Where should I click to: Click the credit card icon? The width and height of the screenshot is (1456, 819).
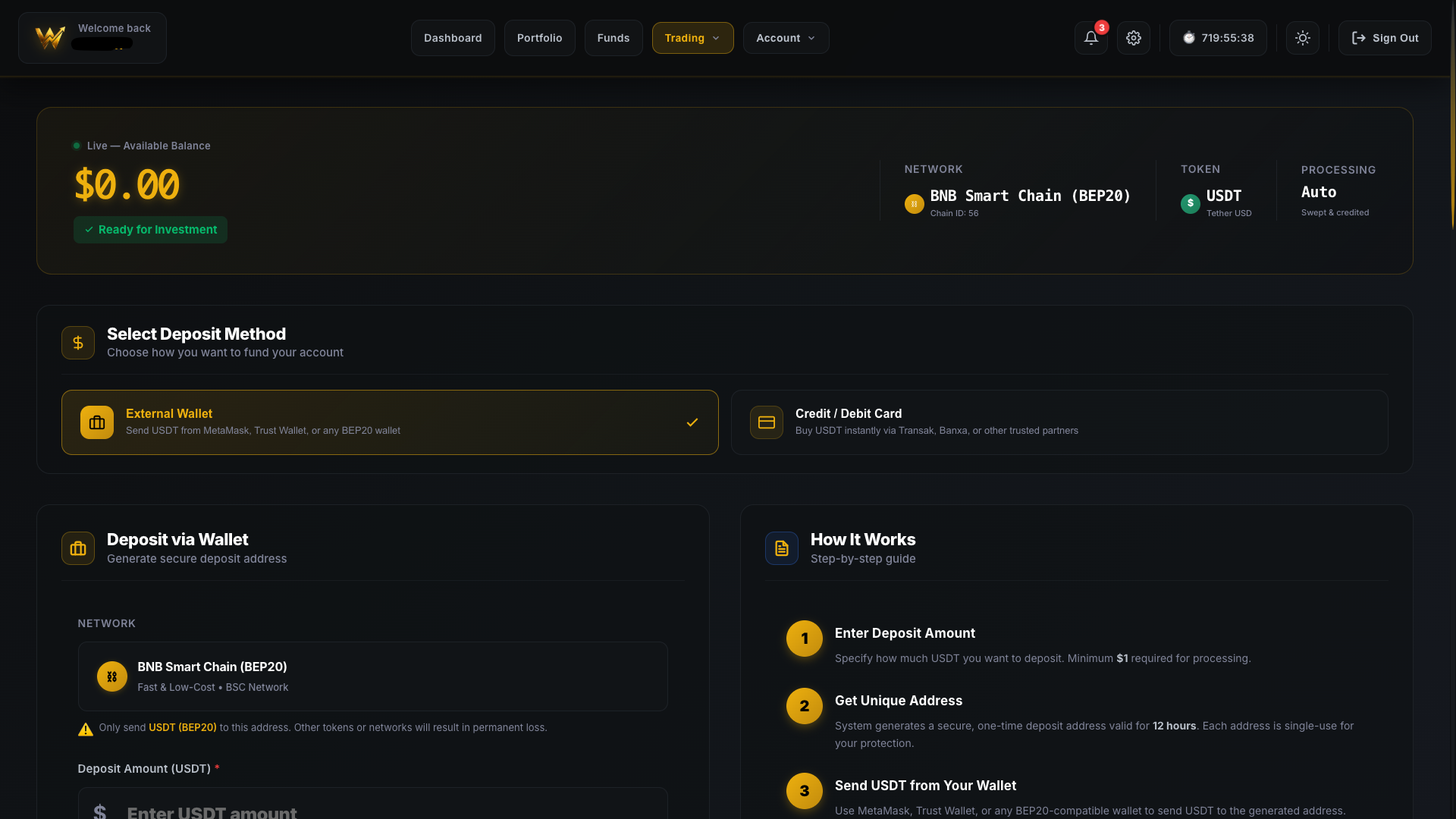point(767,422)
